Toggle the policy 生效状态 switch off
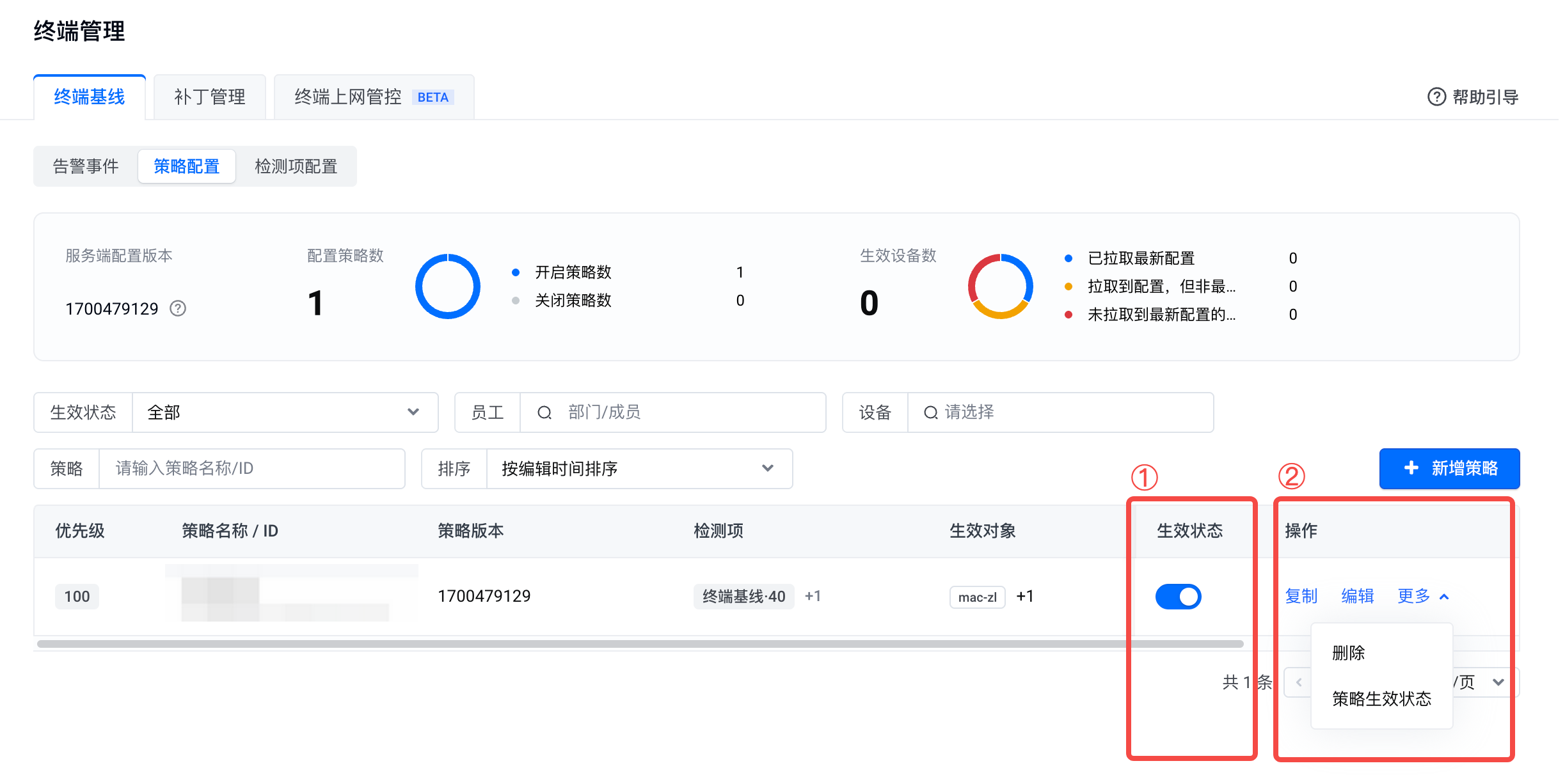The image size is (1565, 784). [x=1178, y=596]
